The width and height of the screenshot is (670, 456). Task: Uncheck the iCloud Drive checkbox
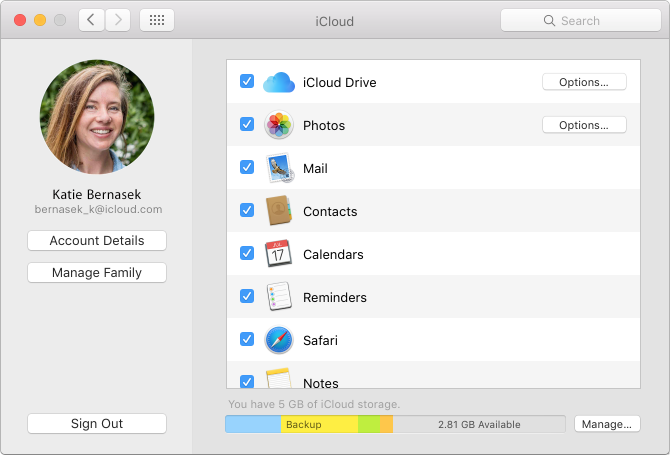(247, 82)
